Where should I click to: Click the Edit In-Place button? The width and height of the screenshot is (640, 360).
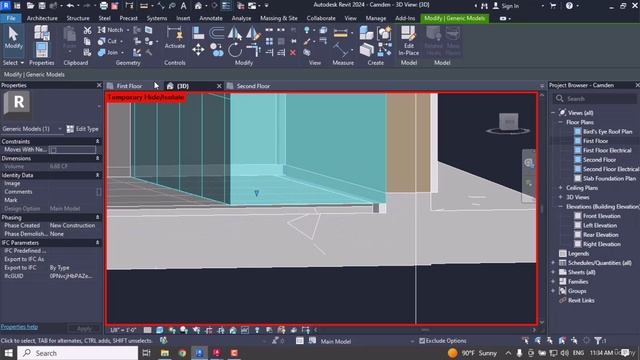(x=409, y=40)
